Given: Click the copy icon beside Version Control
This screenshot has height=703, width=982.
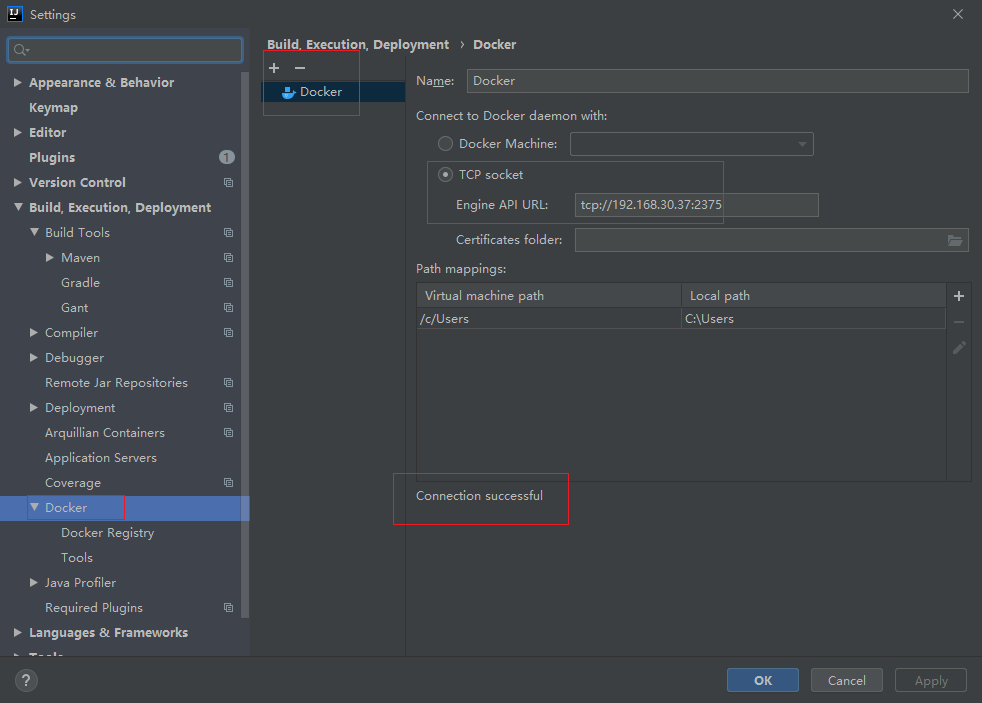Looking at the screenshot, I should (x=228, y=183).
